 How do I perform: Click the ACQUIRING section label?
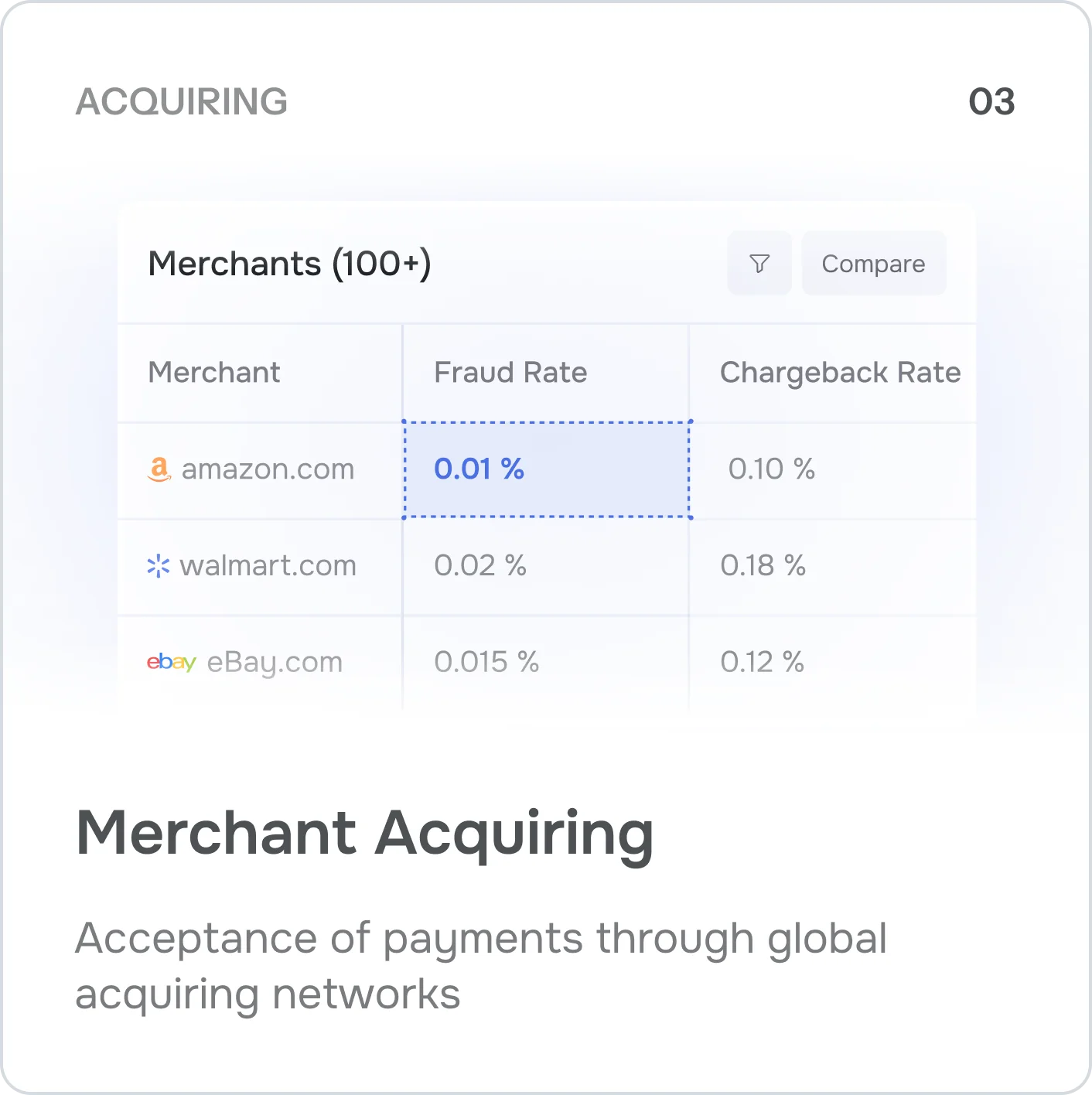182,101
